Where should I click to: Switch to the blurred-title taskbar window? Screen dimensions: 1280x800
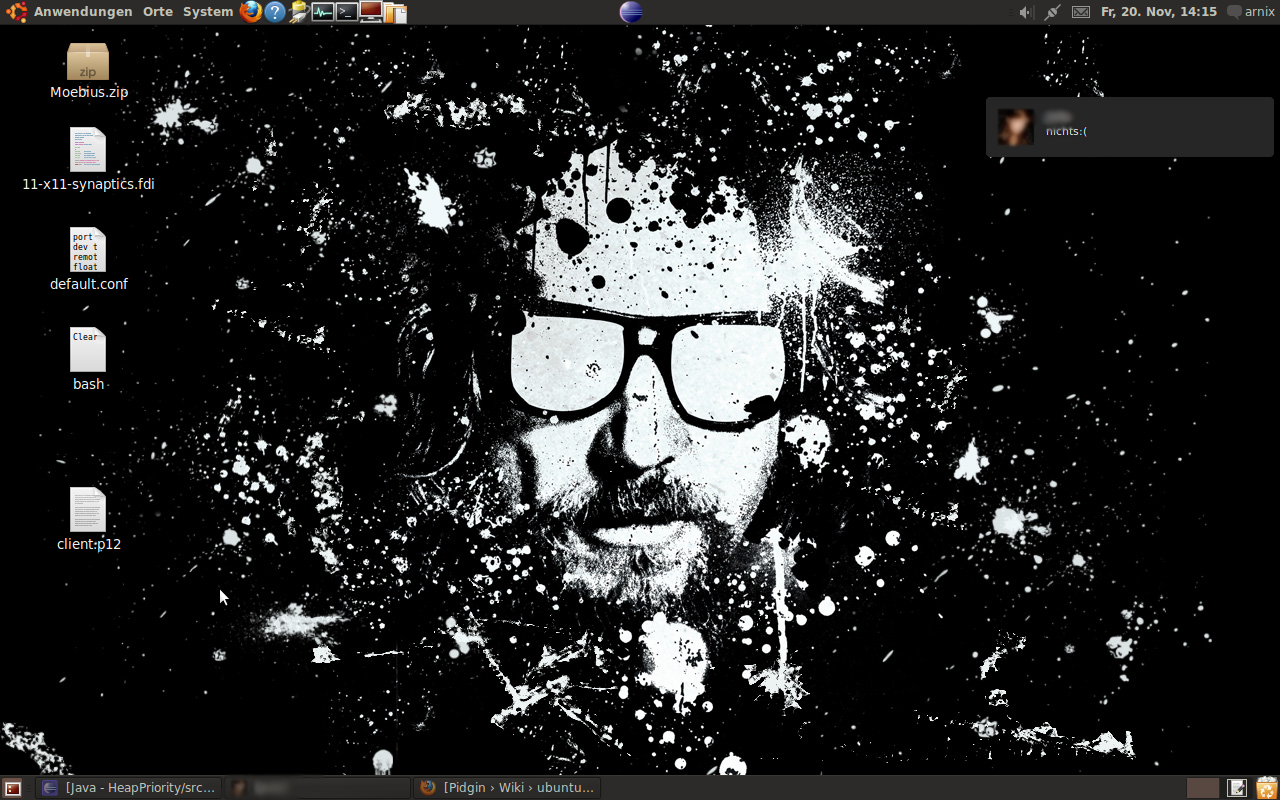(318, 788)
